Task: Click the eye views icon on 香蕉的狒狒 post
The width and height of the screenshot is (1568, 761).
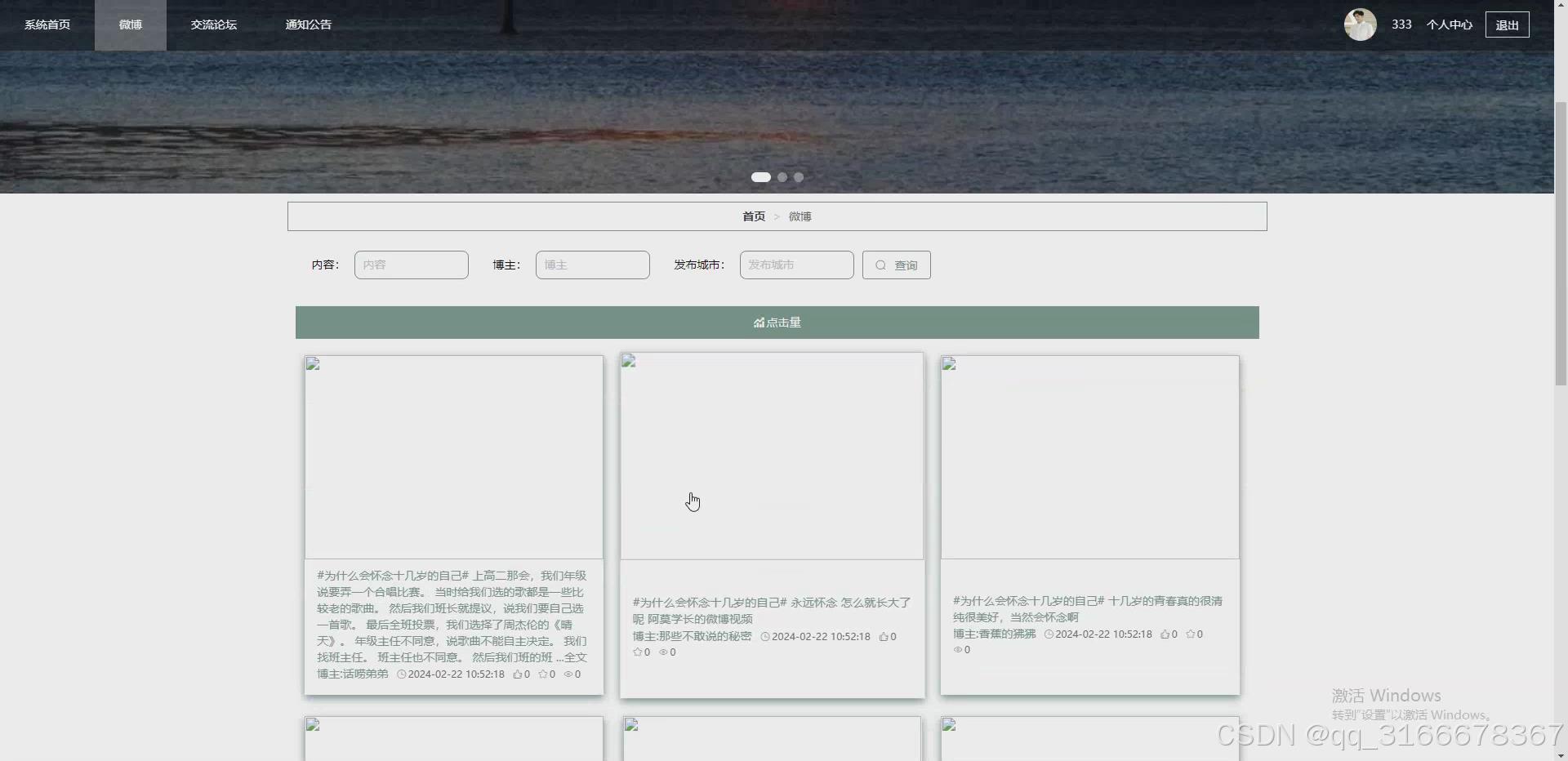Action: click(x=958, y=650)
